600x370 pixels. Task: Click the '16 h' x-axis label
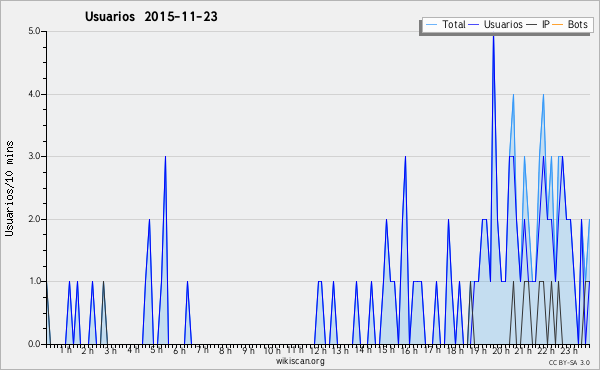tap(409, 350)
